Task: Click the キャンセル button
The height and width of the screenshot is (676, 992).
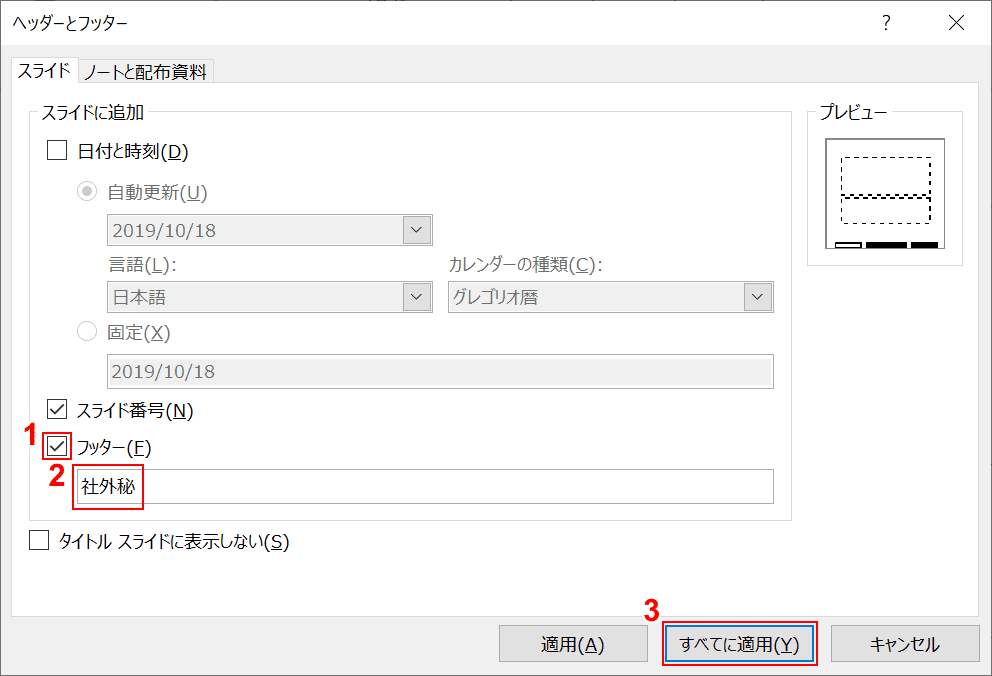Action: pos(905,644)
